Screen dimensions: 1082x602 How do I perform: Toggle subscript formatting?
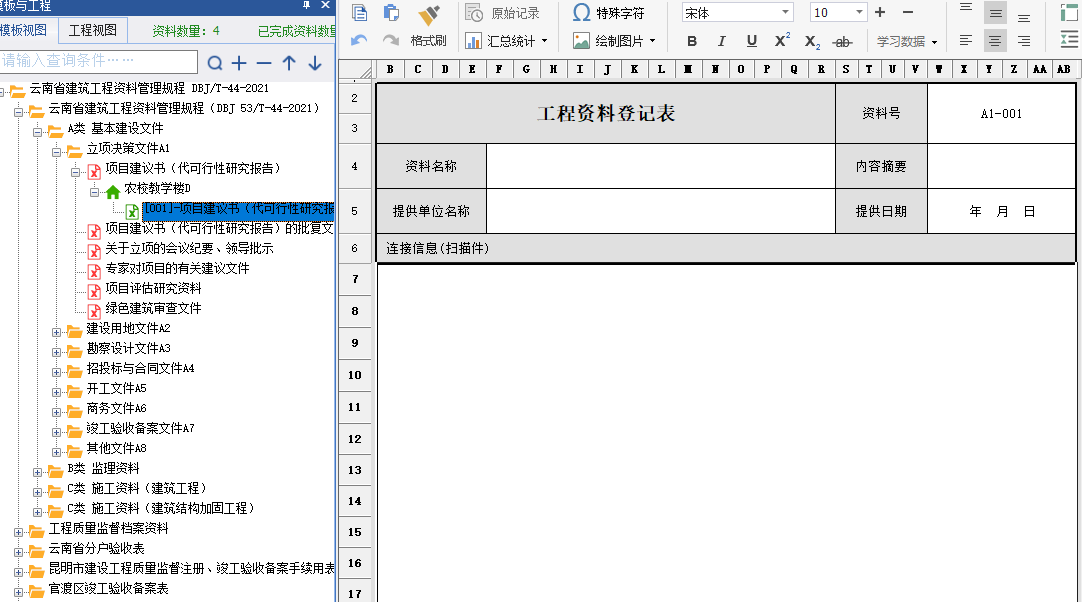pyautogui.click(x=812, y=42)
